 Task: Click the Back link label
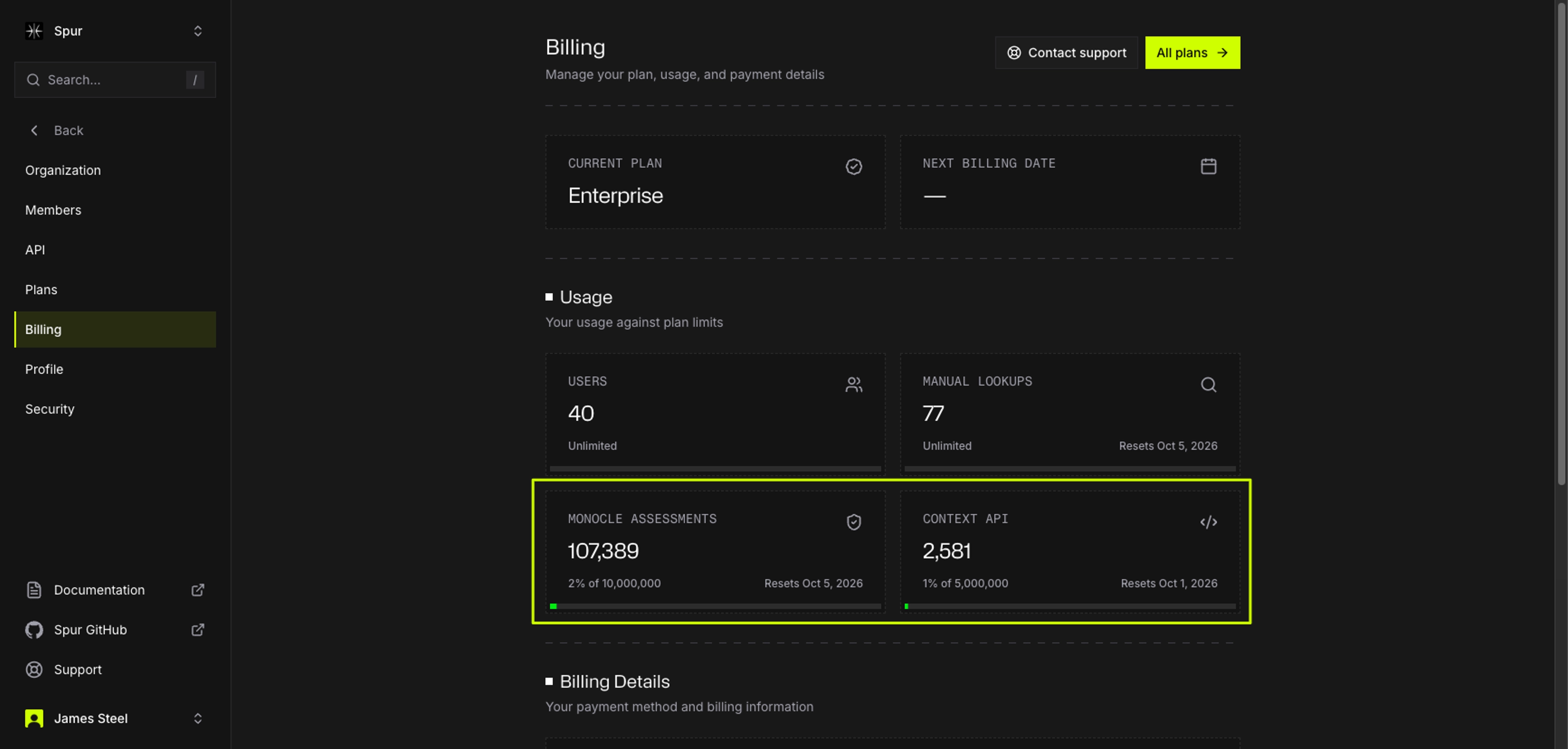[68, 130]
